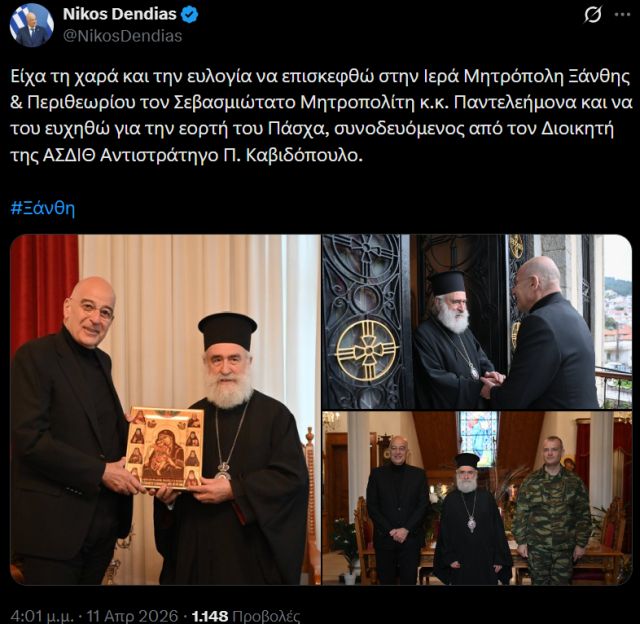
Task: Click the blue verified badge
Action: (x=190, y=14)
